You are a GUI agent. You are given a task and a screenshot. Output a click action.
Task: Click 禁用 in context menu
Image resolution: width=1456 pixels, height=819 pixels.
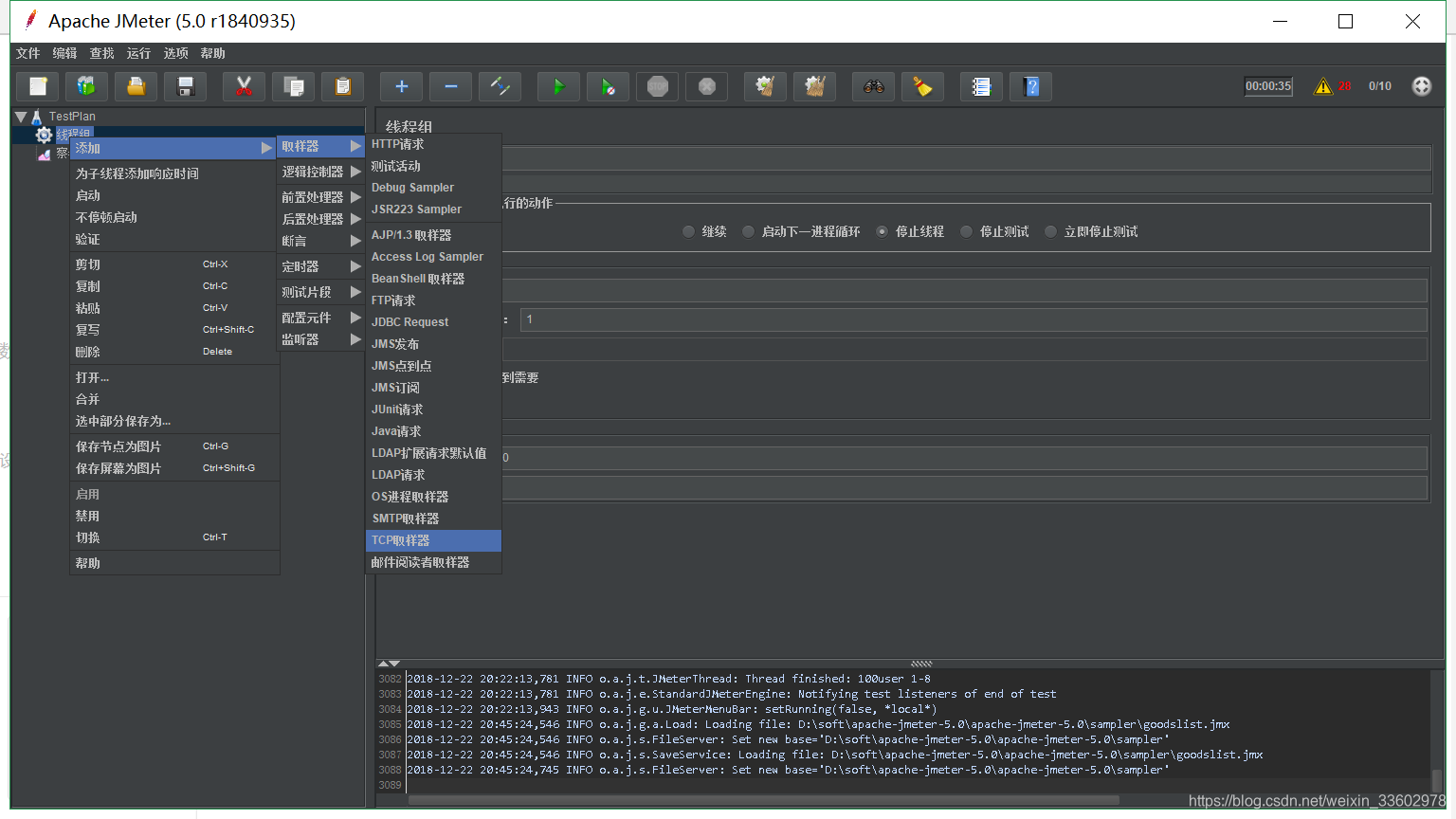click(x=174, y=516)
